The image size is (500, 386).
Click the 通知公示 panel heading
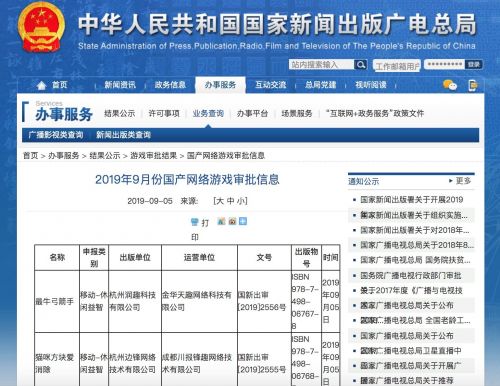364,181
